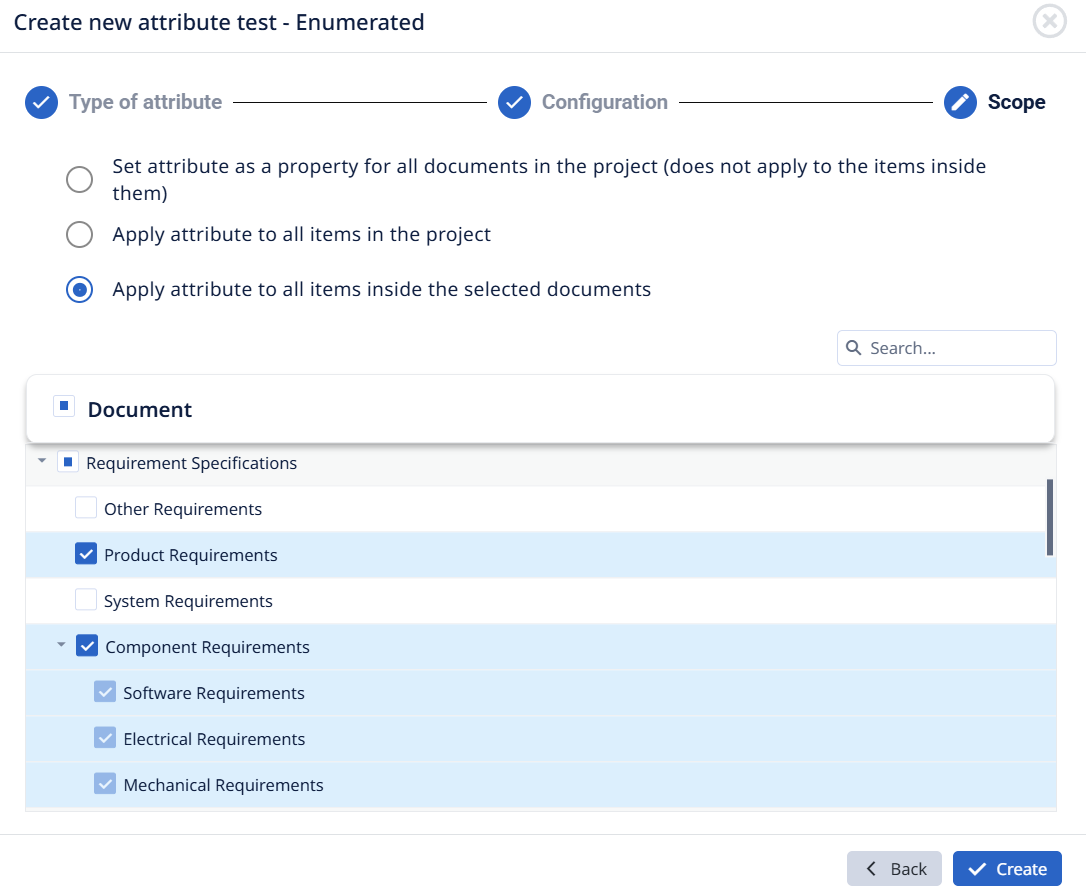1086x891 pixels.
Task: Uncheck the Product Requirements checkbox
Action: click(x=86, y=554)
